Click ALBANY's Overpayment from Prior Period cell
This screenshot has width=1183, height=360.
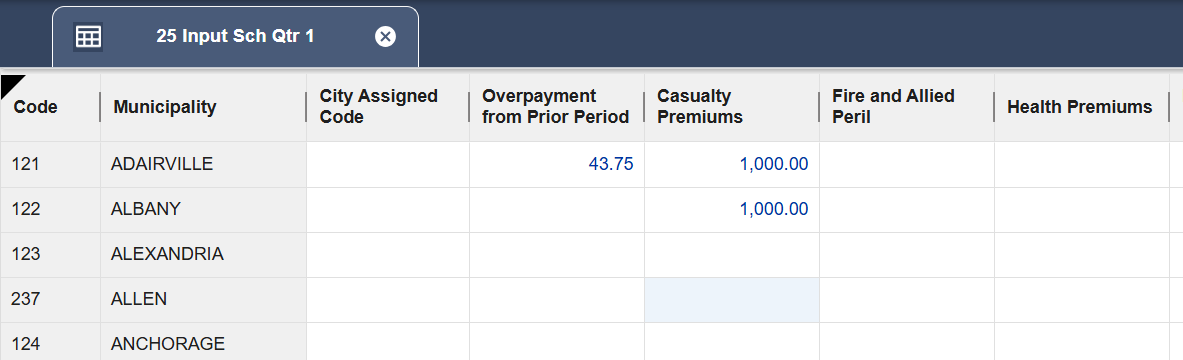(x=557, y=210)
